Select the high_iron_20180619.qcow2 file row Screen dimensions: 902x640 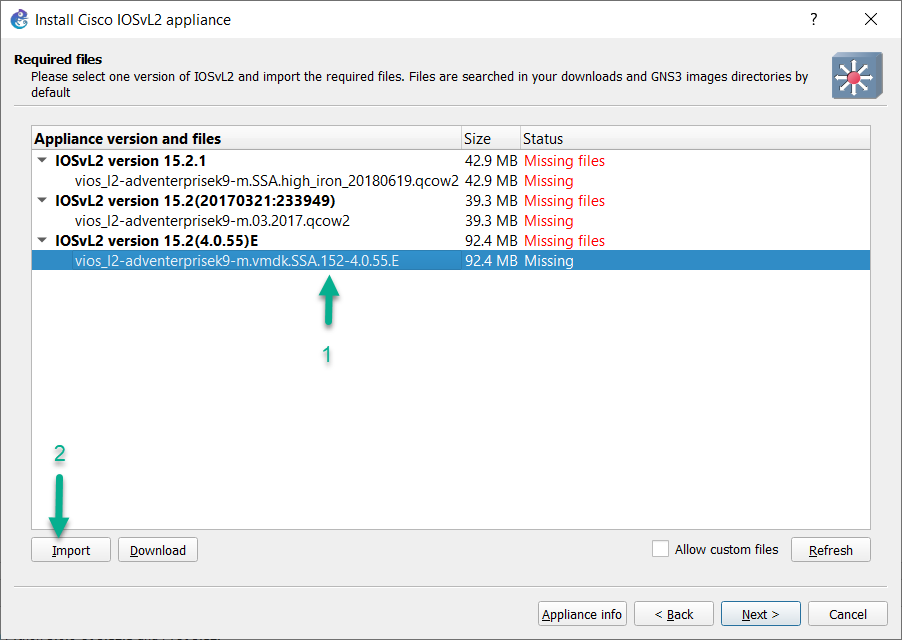coord(450,181)
